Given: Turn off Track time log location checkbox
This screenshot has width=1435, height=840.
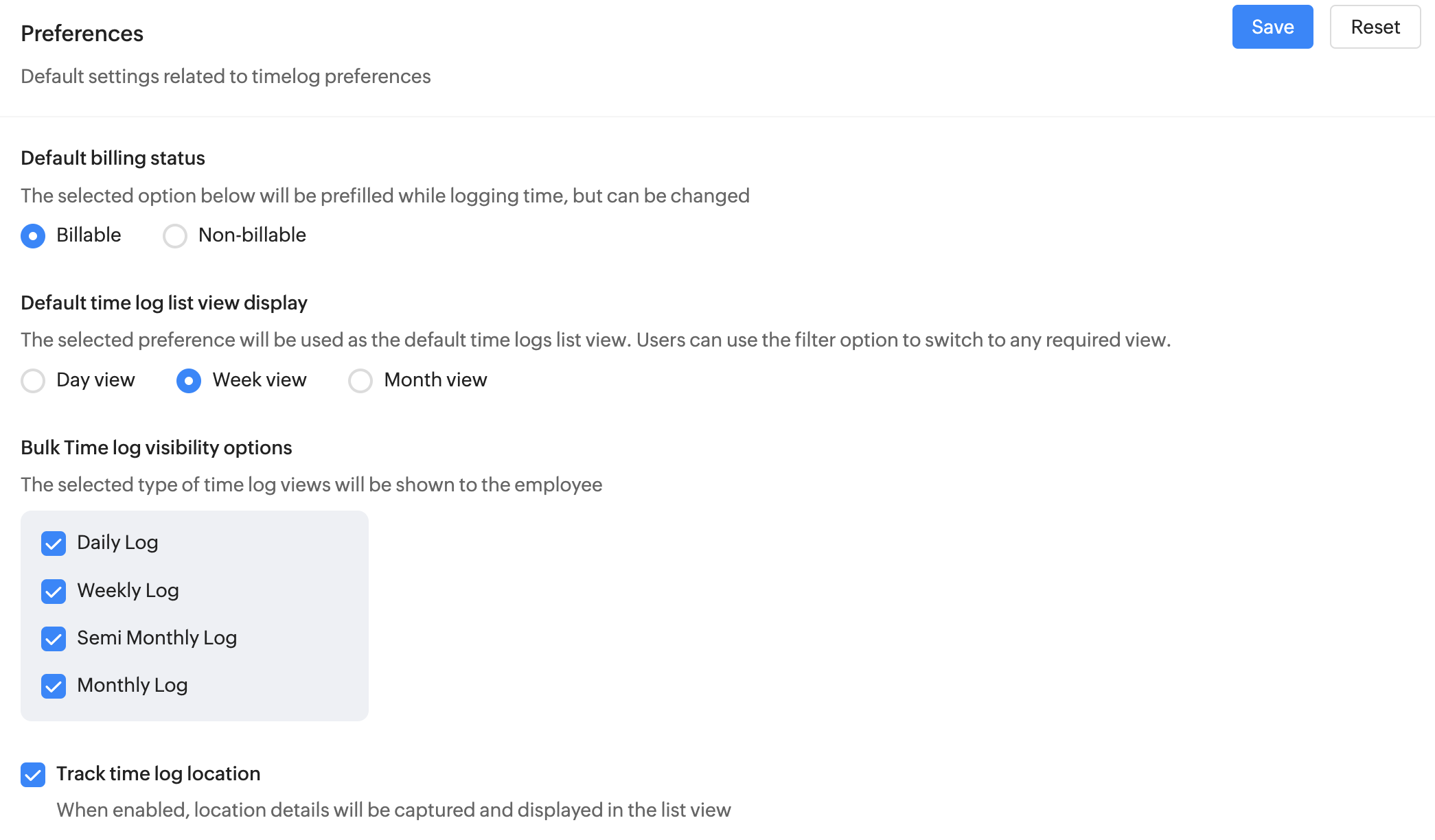Looking at the screenshot, I should tap(33, 775).
